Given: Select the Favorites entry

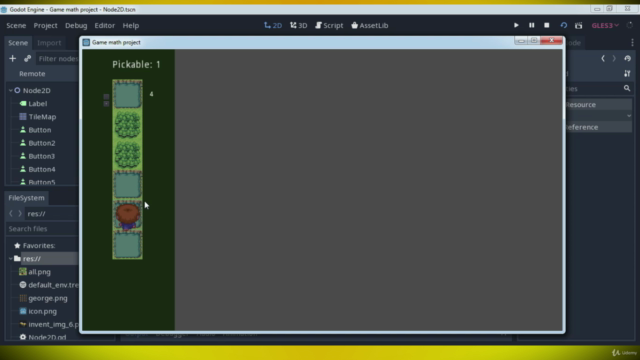Looking at the screenshot, I should click(39, 245).
